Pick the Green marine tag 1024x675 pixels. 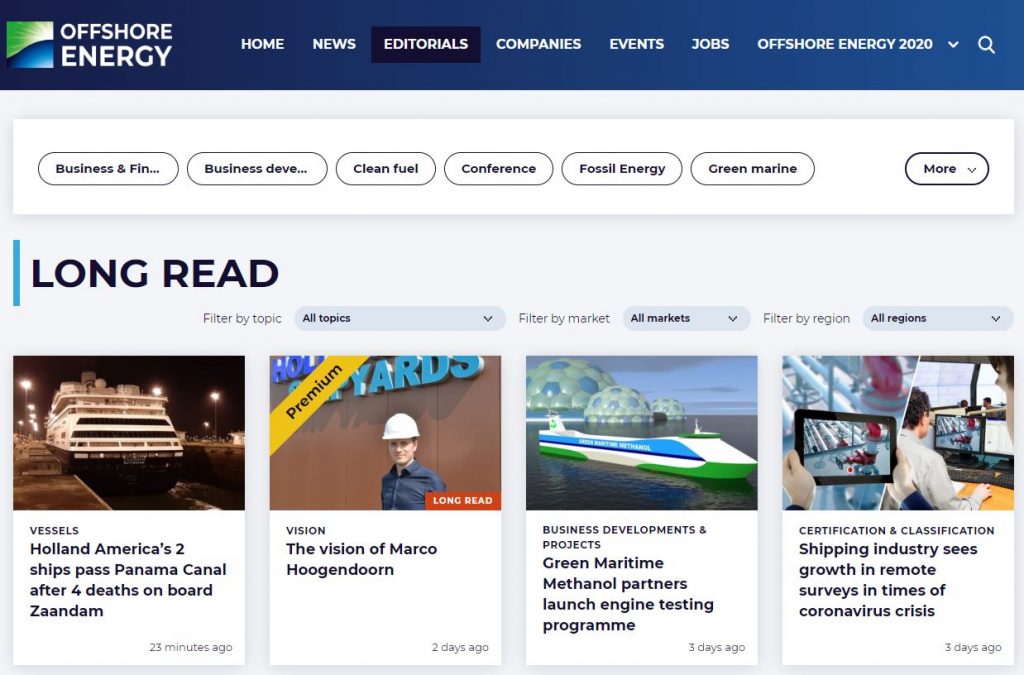pos(752,168)
